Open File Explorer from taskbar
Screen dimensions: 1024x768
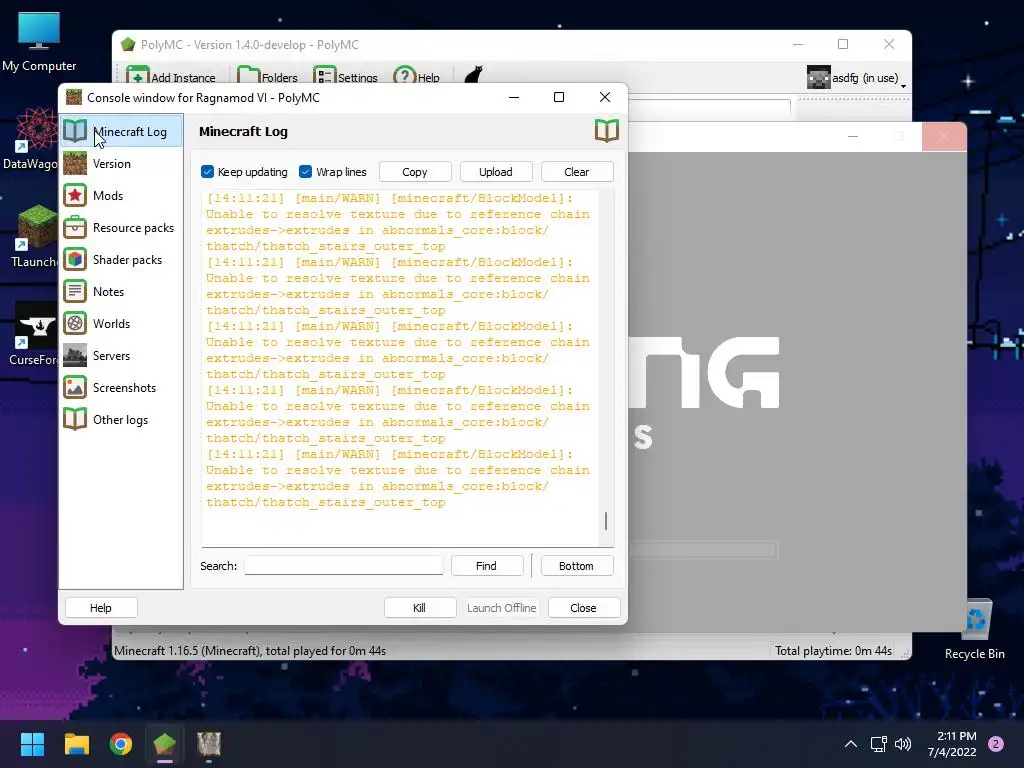click(x=76, y=744)
